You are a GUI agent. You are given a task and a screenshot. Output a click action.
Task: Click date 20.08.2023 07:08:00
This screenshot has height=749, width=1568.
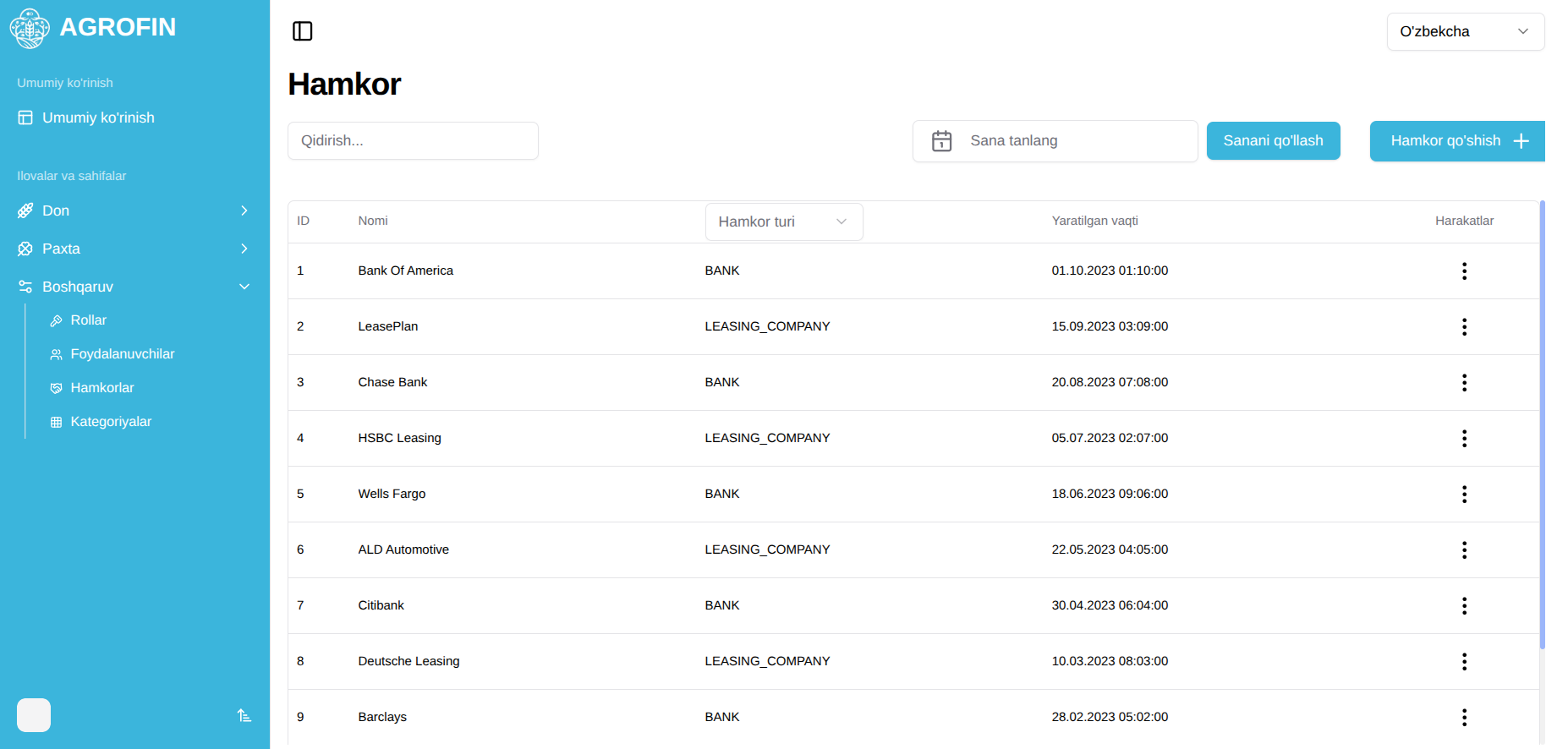click(x=1110, y=382)
